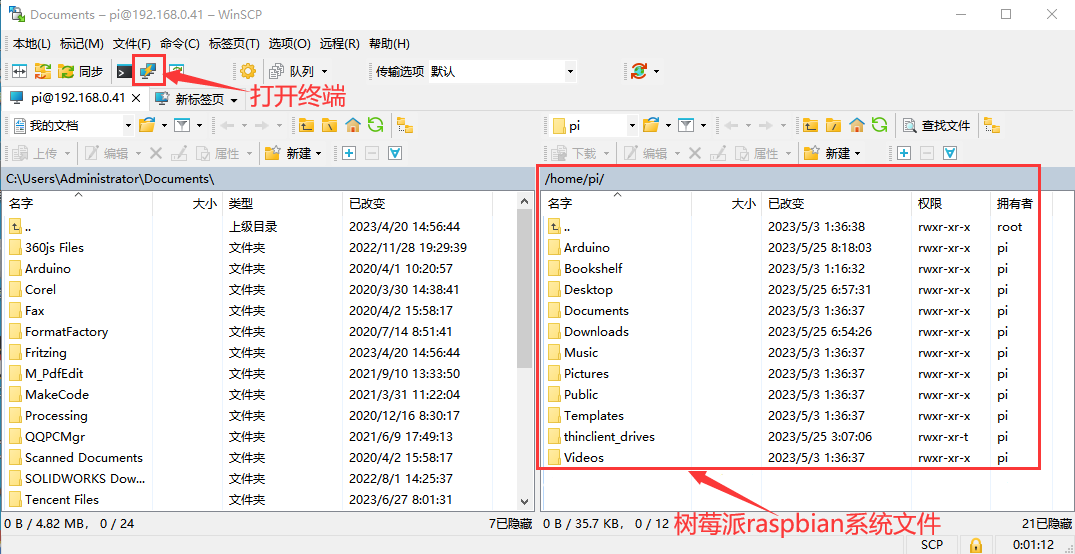
Task: Refresh the remote panel file list
Action: click(878, 125)
